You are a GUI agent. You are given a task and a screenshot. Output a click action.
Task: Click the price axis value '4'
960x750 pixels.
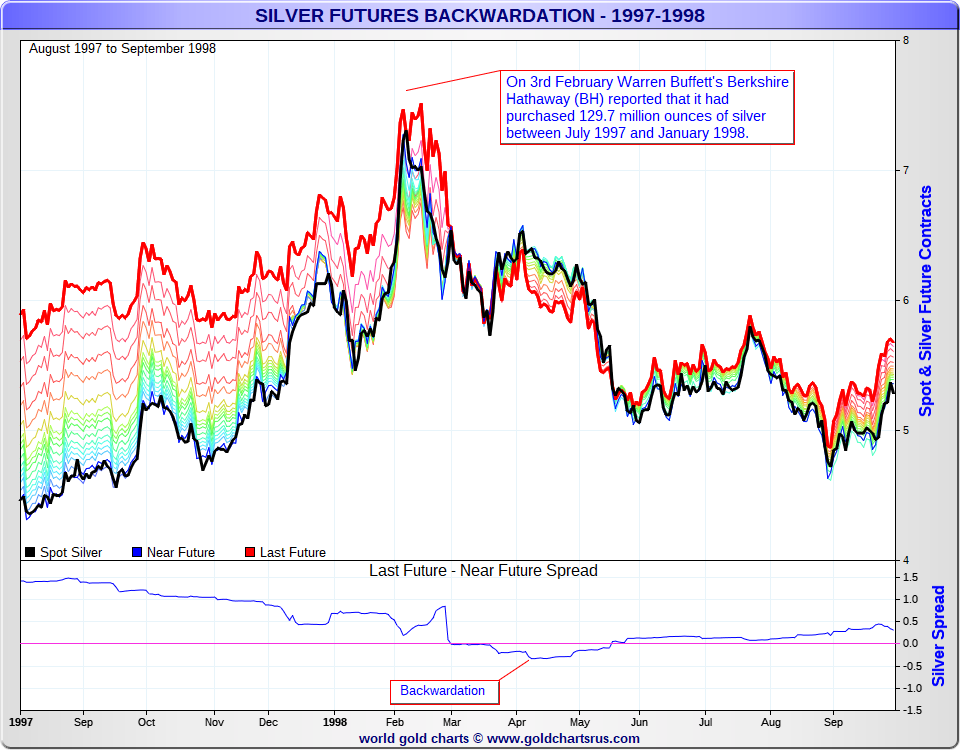pyautogui.click(x=906, y=560)
